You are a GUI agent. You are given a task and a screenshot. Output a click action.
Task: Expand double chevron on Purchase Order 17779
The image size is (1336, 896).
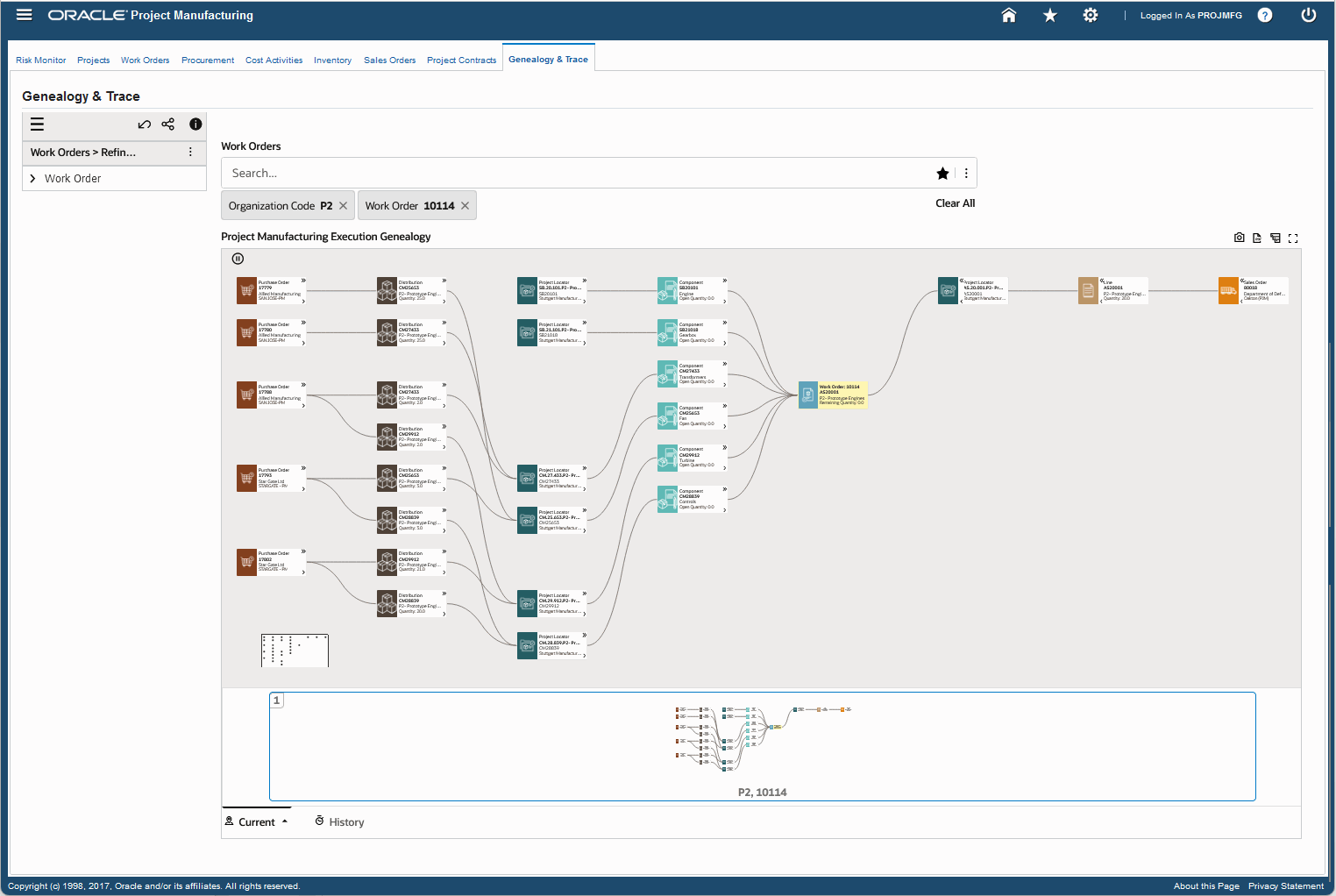pos(303,281)
